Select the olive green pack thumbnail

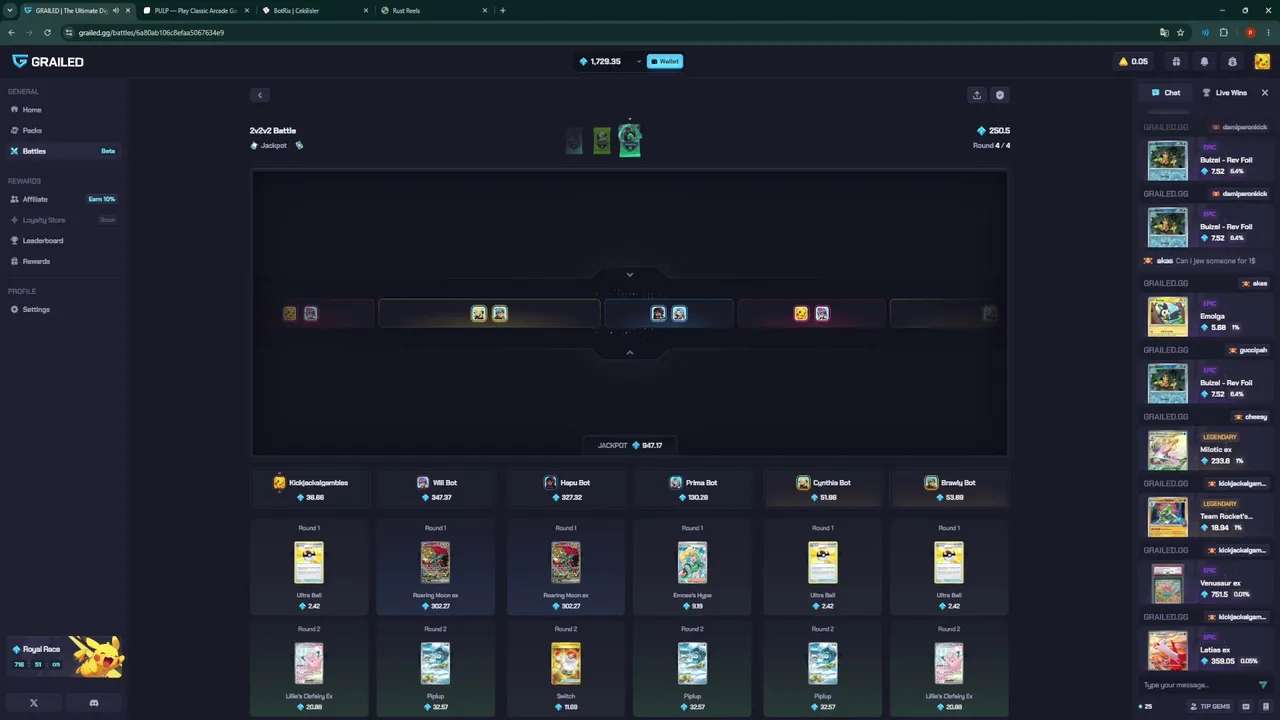(601, 140)
